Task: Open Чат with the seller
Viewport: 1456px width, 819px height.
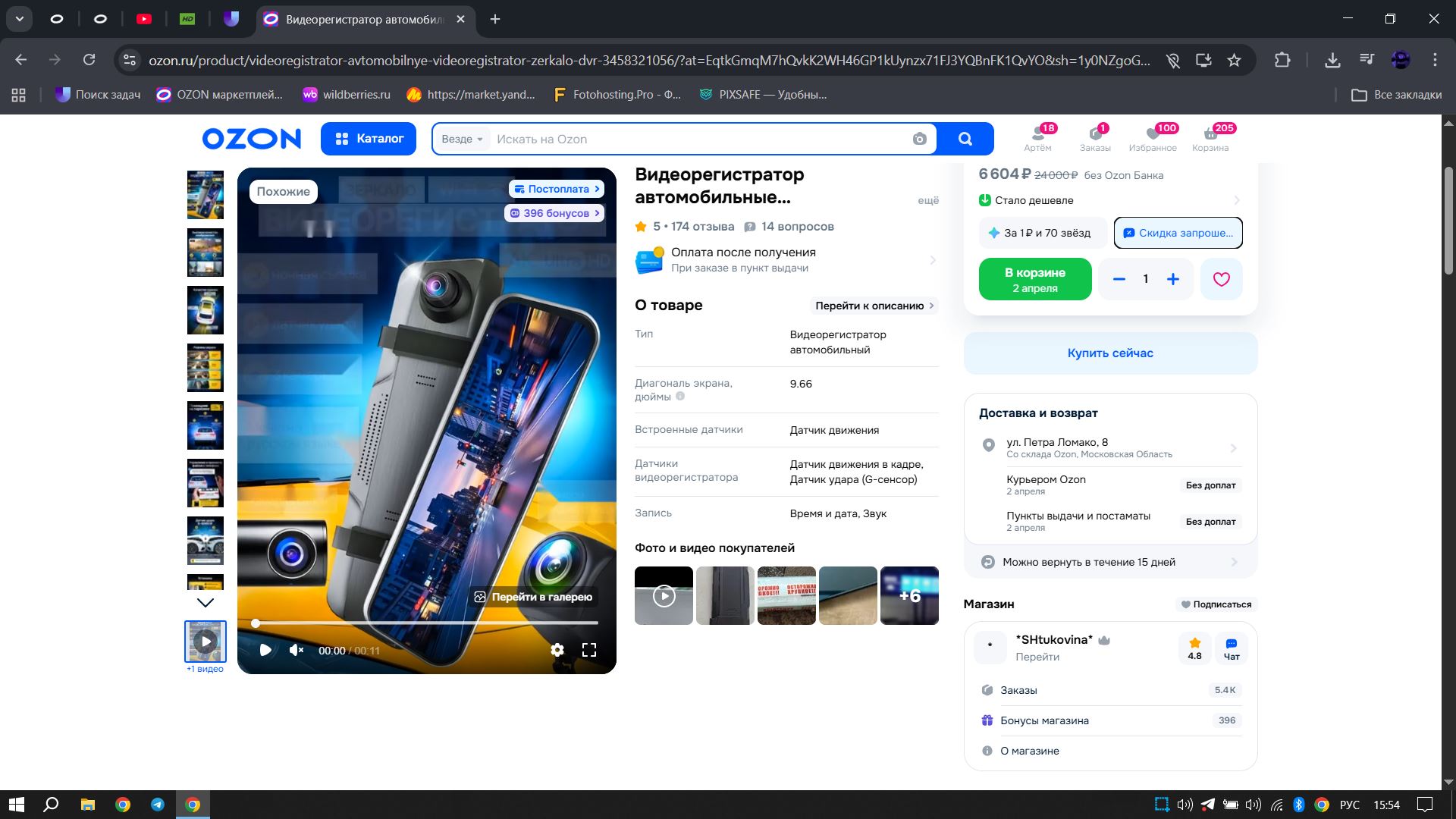Action: 1232,648
